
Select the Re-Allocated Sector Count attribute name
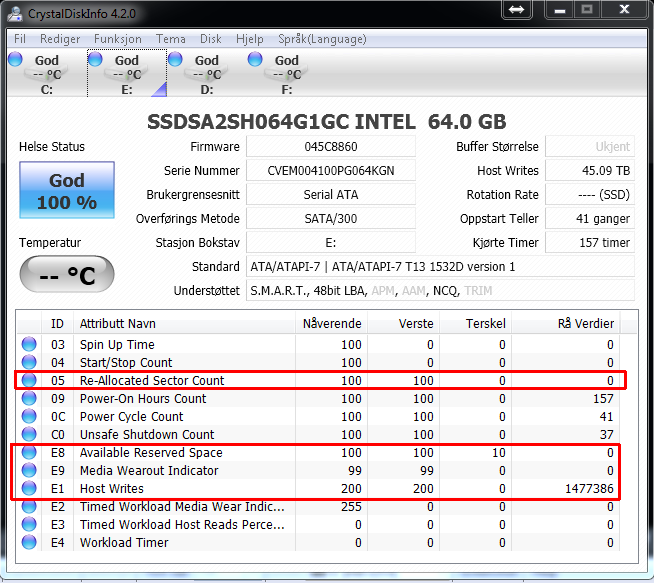click(152, 380)
